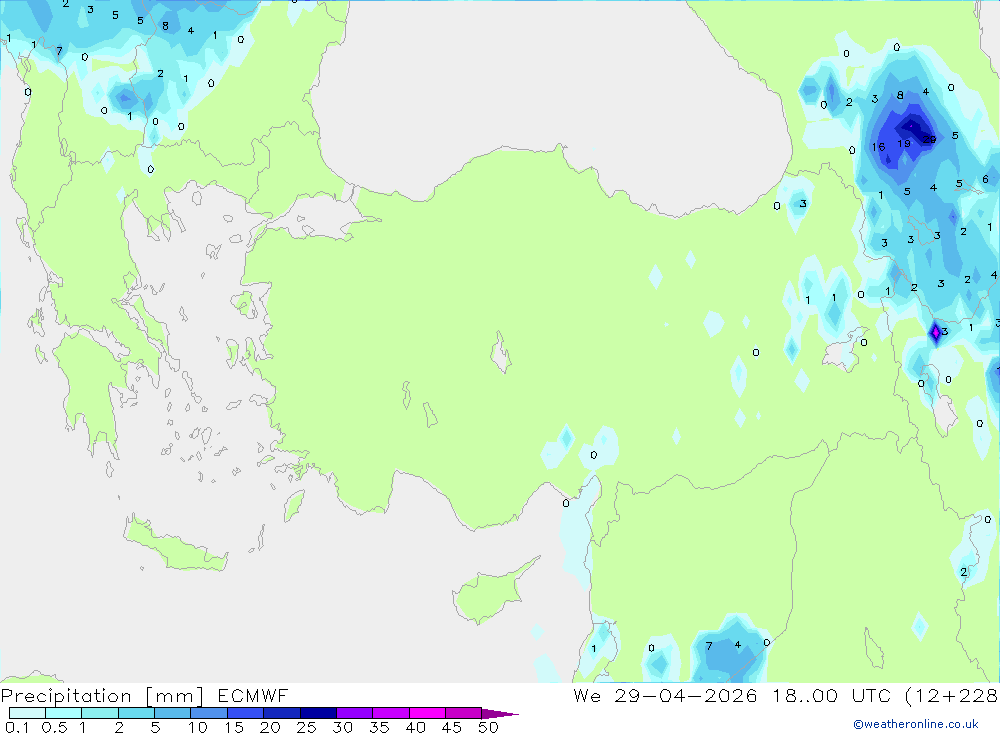The width and height of the screenshot is (1000, 733).
Task: Click the legend value "25"
Action: pyautogui.click(x=306, y=727)
